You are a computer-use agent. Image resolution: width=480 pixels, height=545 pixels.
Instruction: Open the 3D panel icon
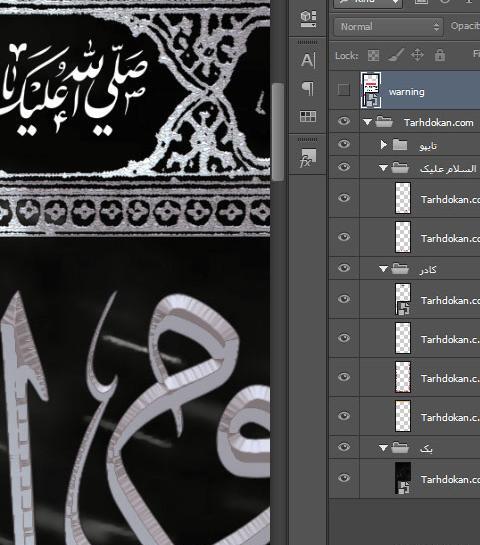tap(308, 19)
